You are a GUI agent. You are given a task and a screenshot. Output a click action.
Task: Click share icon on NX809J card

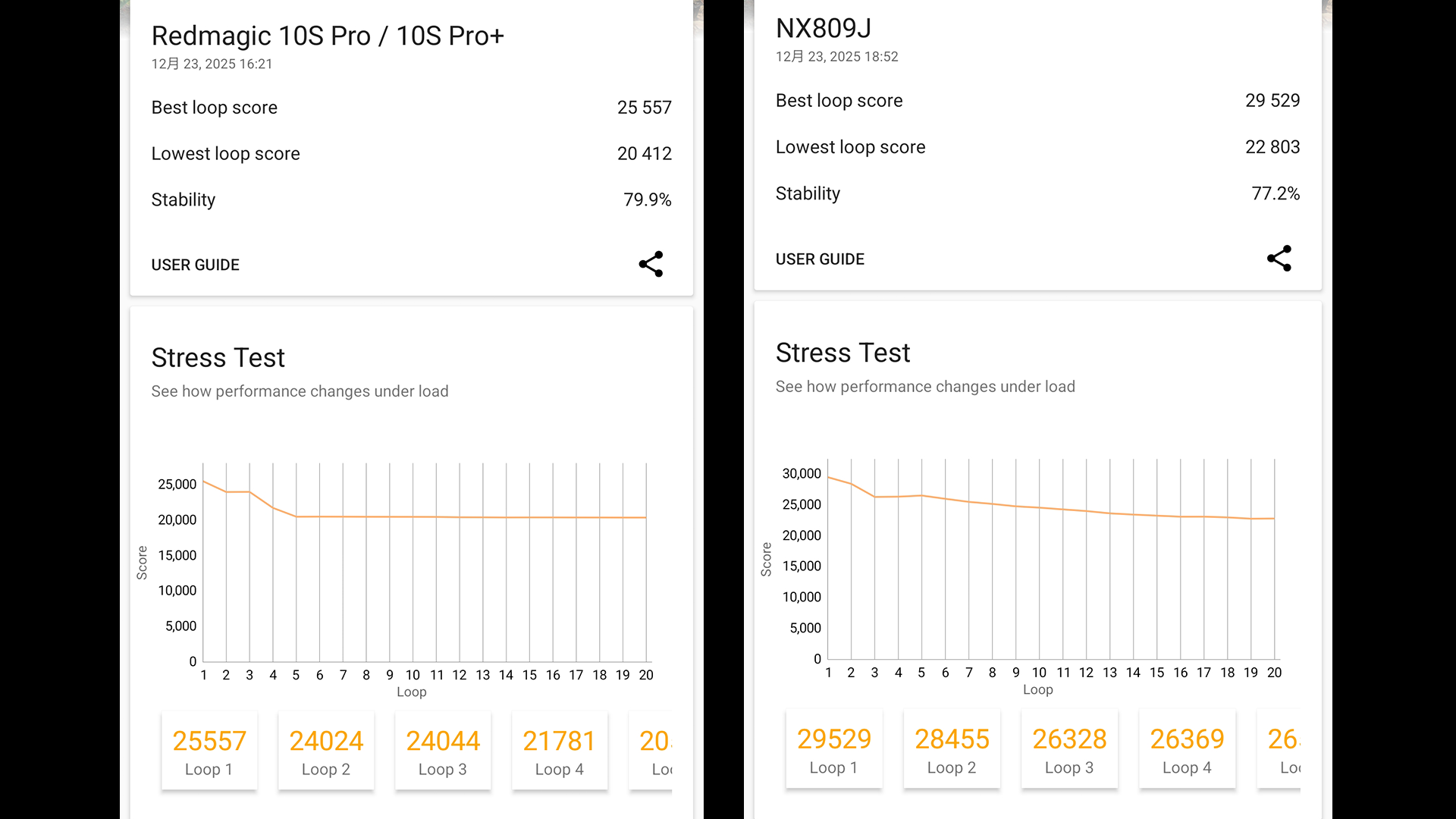(1279, 259)
